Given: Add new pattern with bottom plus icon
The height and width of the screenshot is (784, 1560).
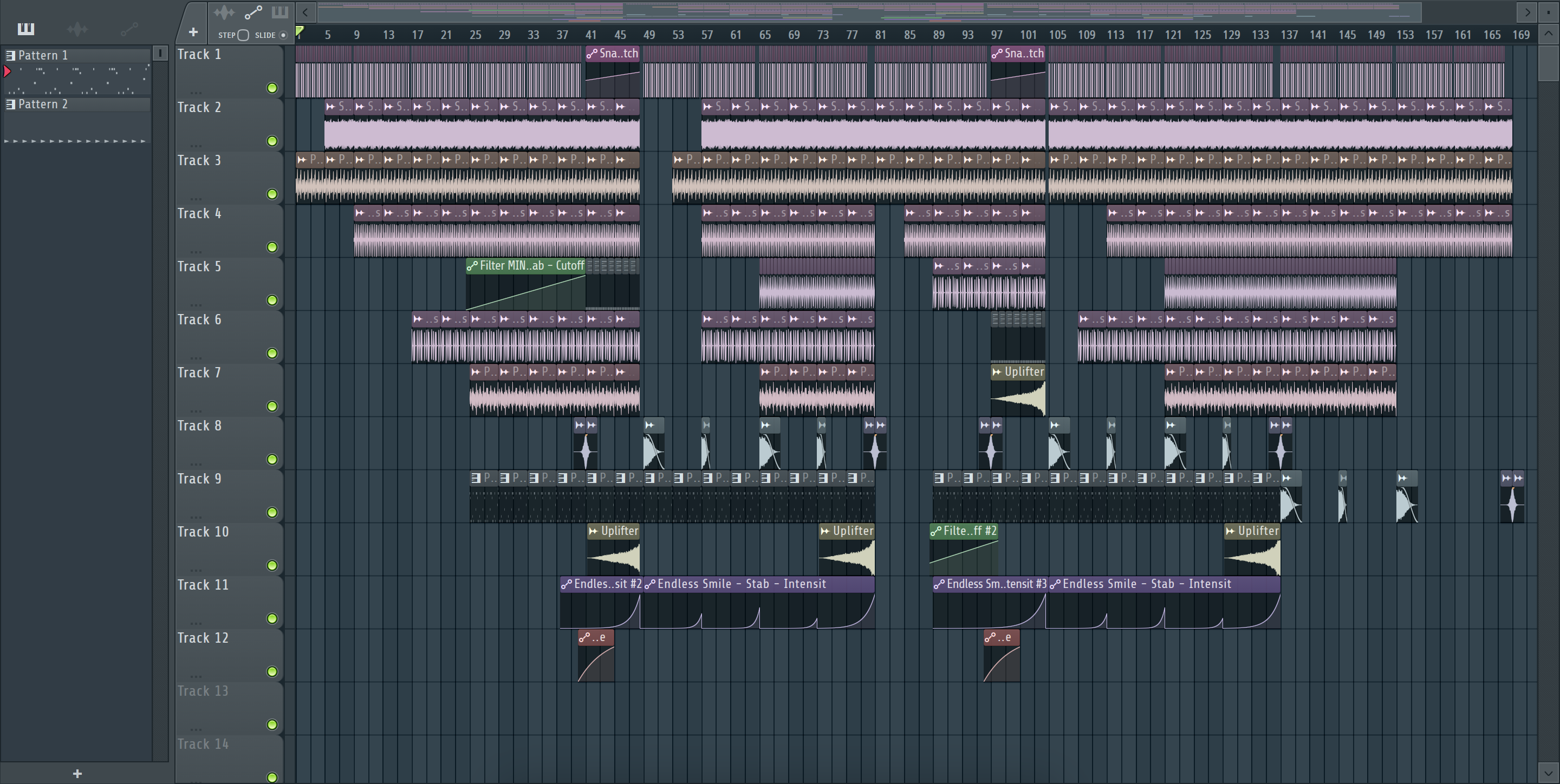Looking at the screenshot, I should click(77, 773).
